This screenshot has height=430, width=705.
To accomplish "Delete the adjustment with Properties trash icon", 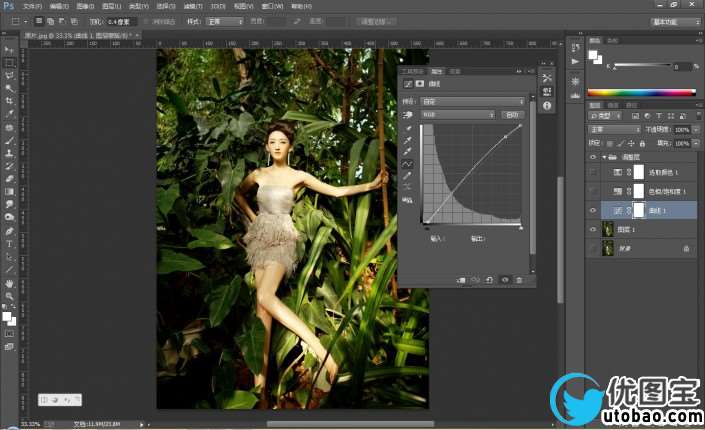I will tap(519, 280).
